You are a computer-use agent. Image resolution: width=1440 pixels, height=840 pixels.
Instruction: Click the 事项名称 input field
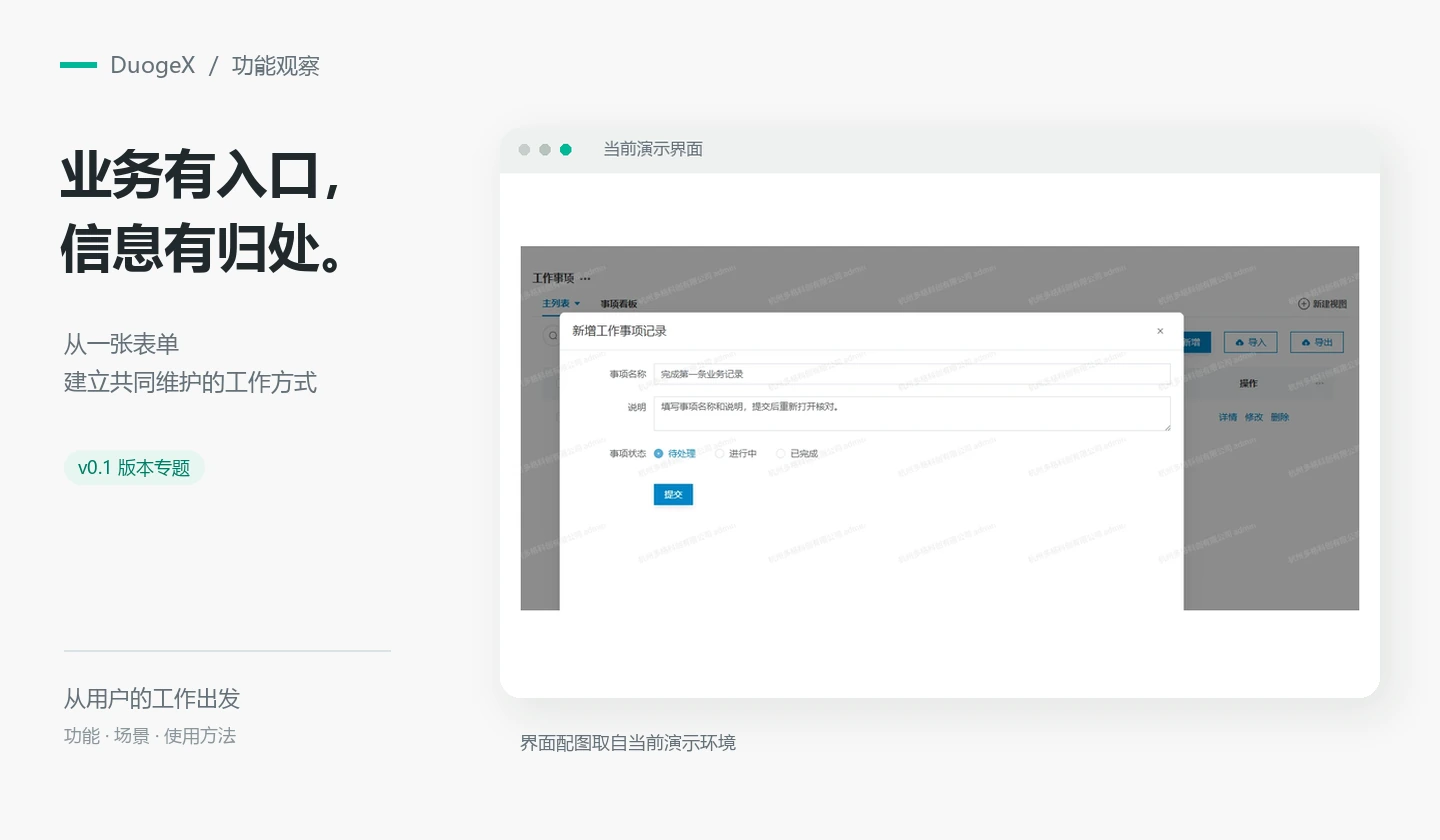(x=911, y=374)
